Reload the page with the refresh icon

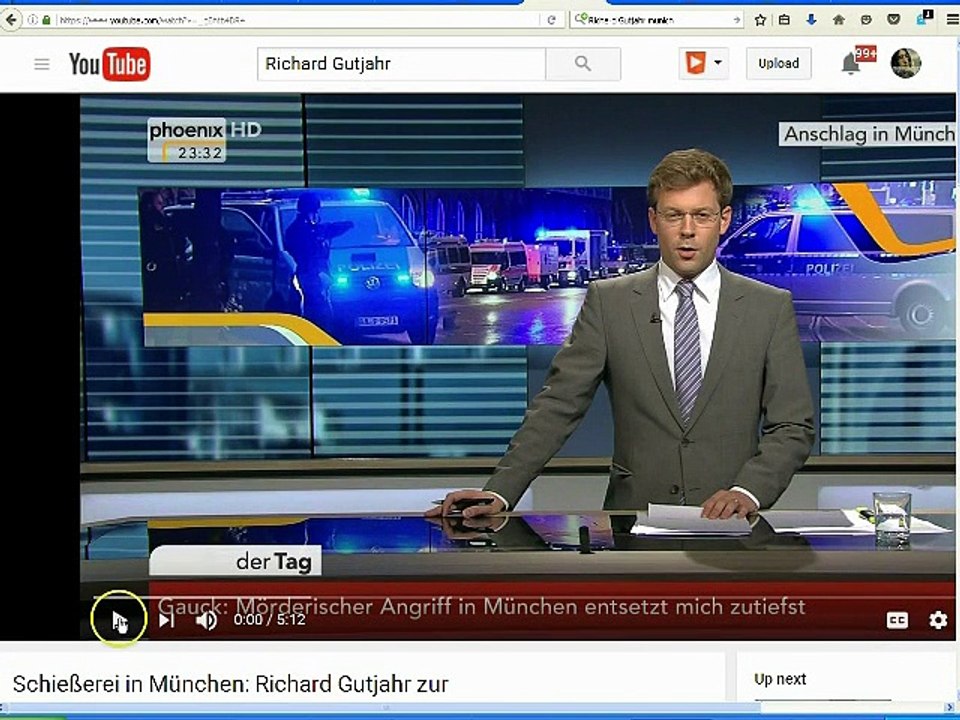(551, 20)
